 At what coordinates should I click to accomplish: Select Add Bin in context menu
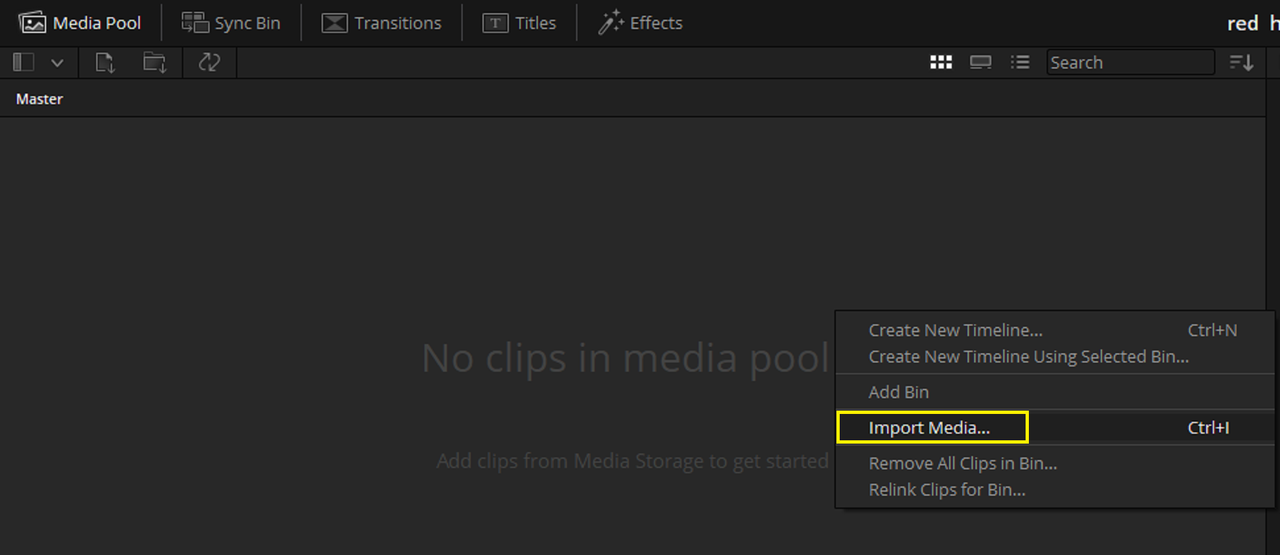click(x=1055, y=392)
